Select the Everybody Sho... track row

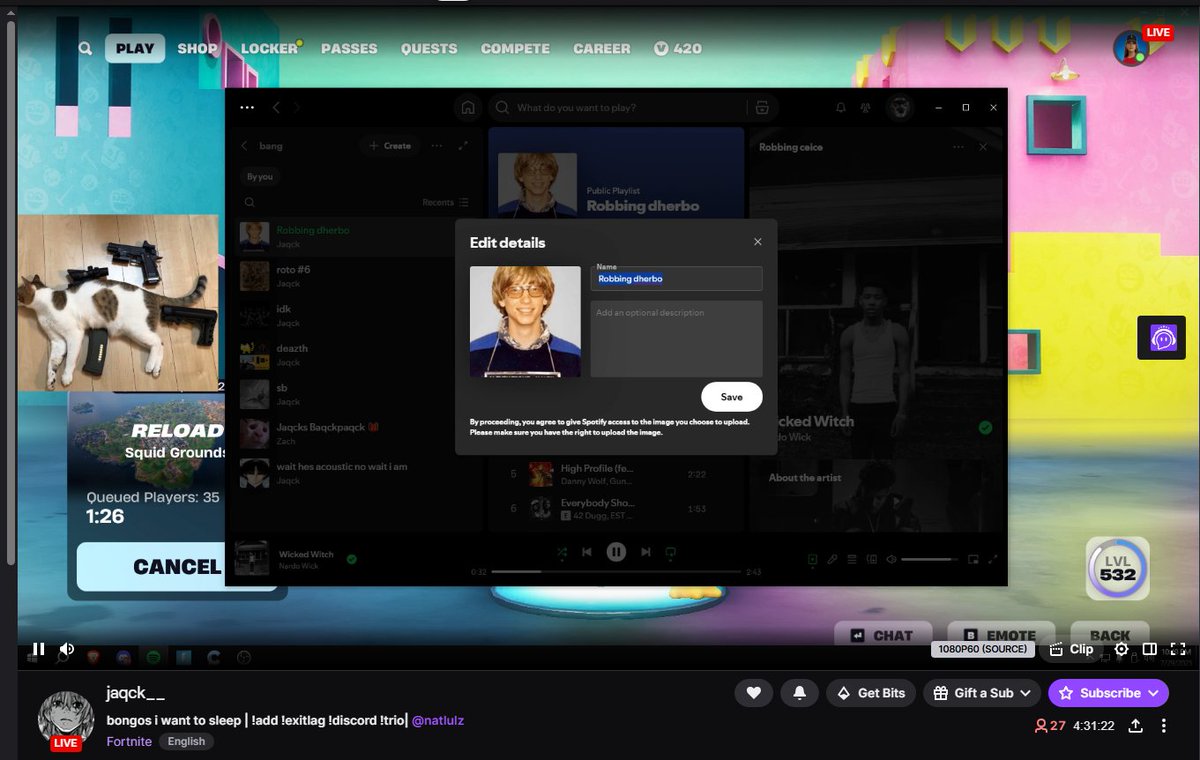coord(618,509)
